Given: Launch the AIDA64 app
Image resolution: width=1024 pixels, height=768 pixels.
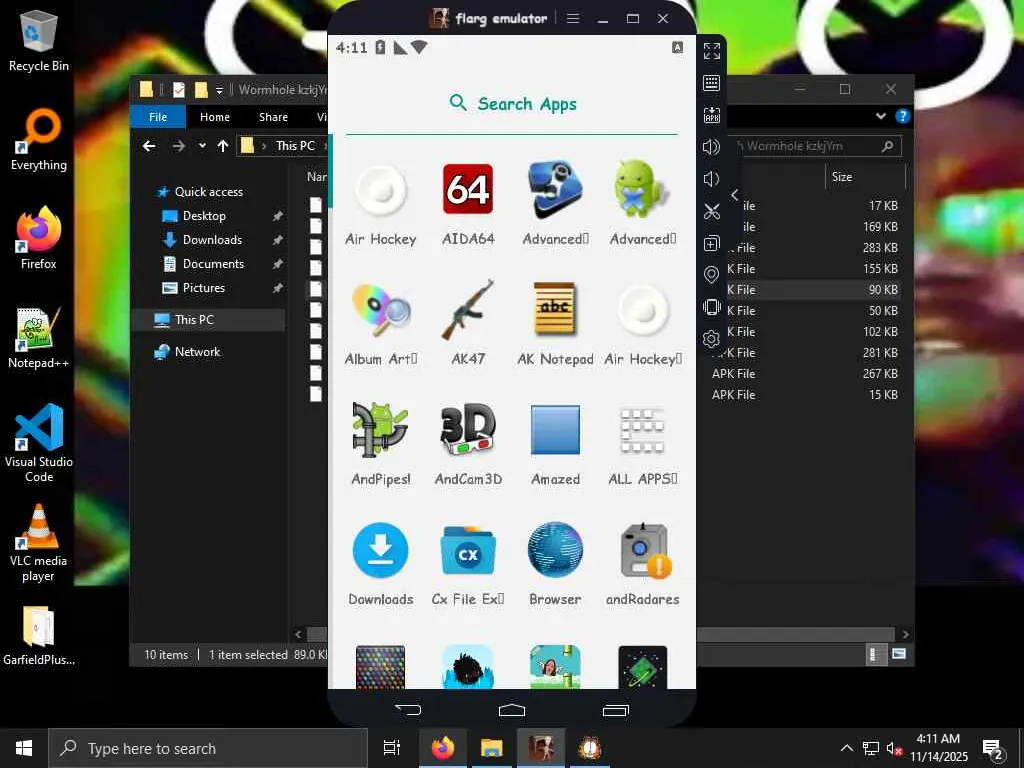Looking at the screenshot, I should coord(468,204).
